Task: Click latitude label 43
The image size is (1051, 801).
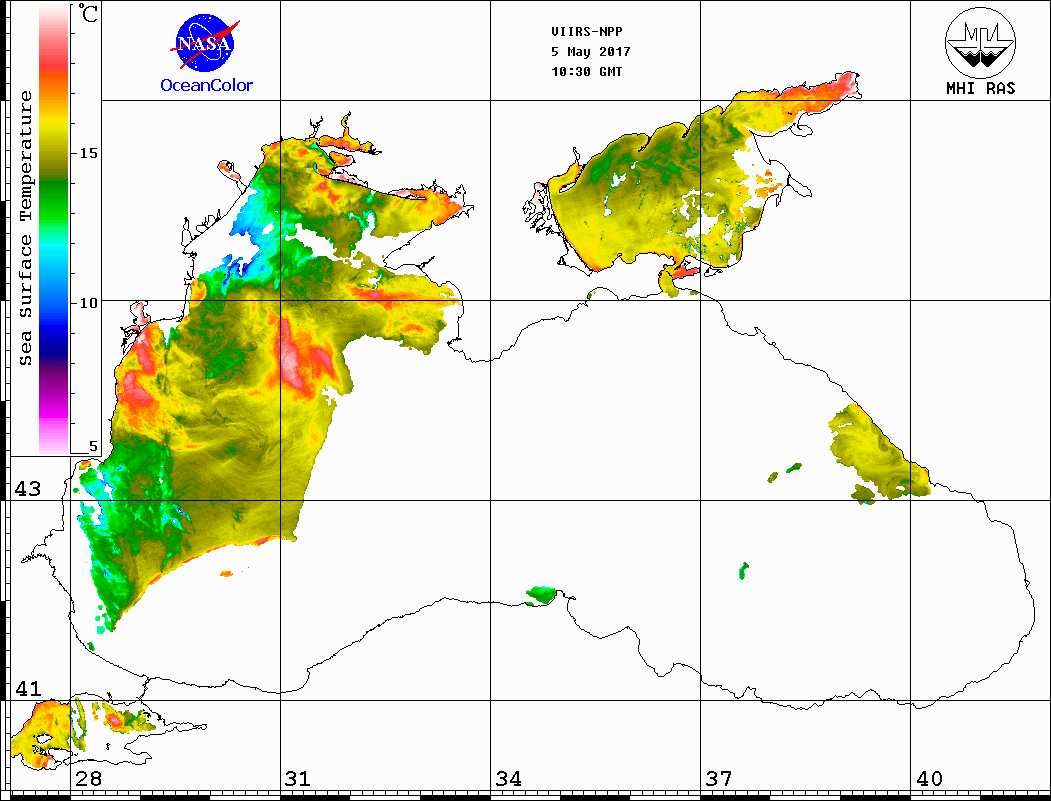Action: (x=27, y=489)
